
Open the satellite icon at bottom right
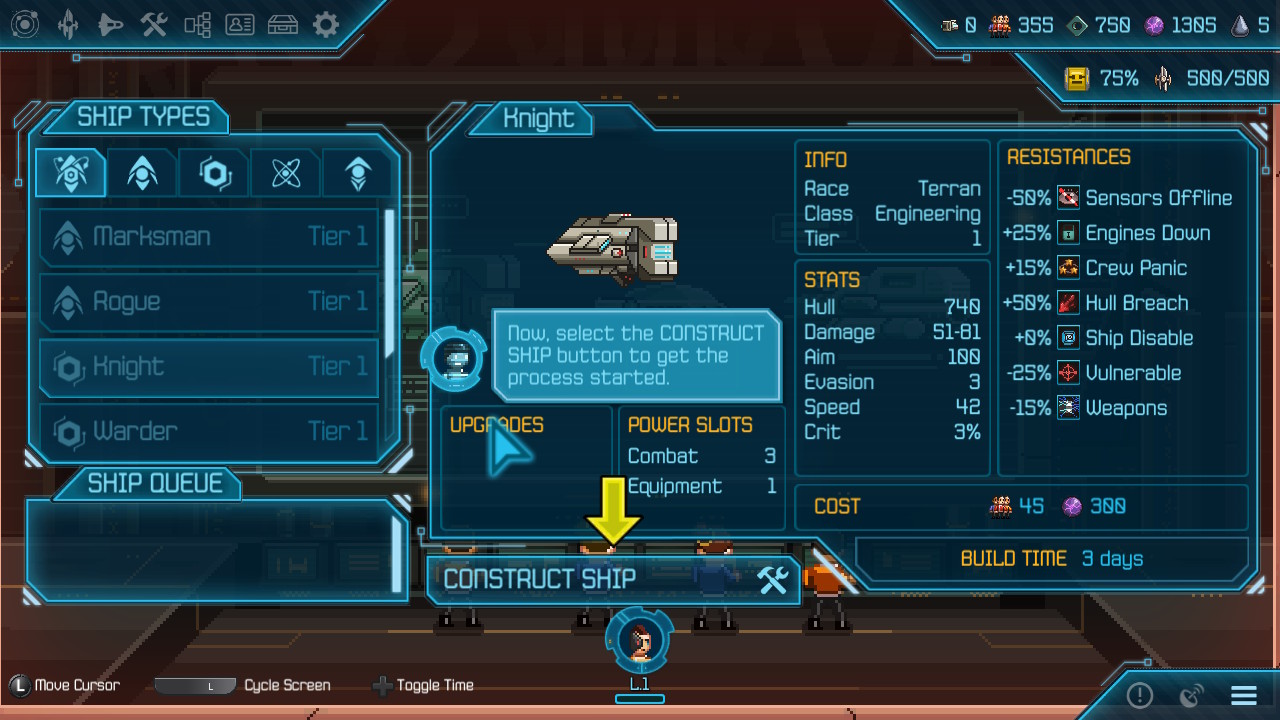pos(1192,695)
